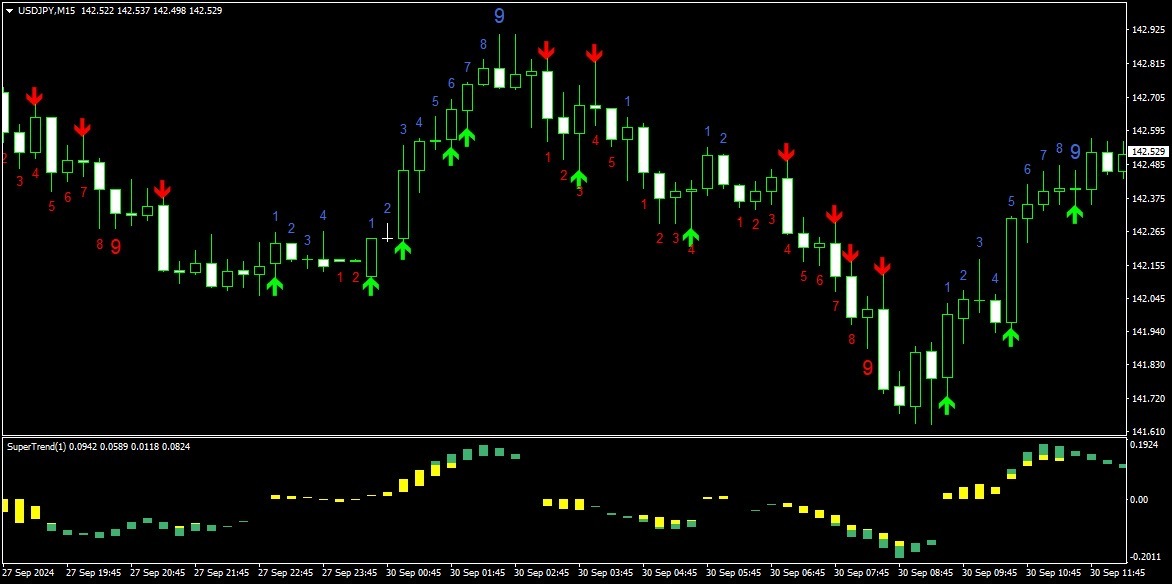Click the lowest green up arrow on the chart

(x=946, y=405)
